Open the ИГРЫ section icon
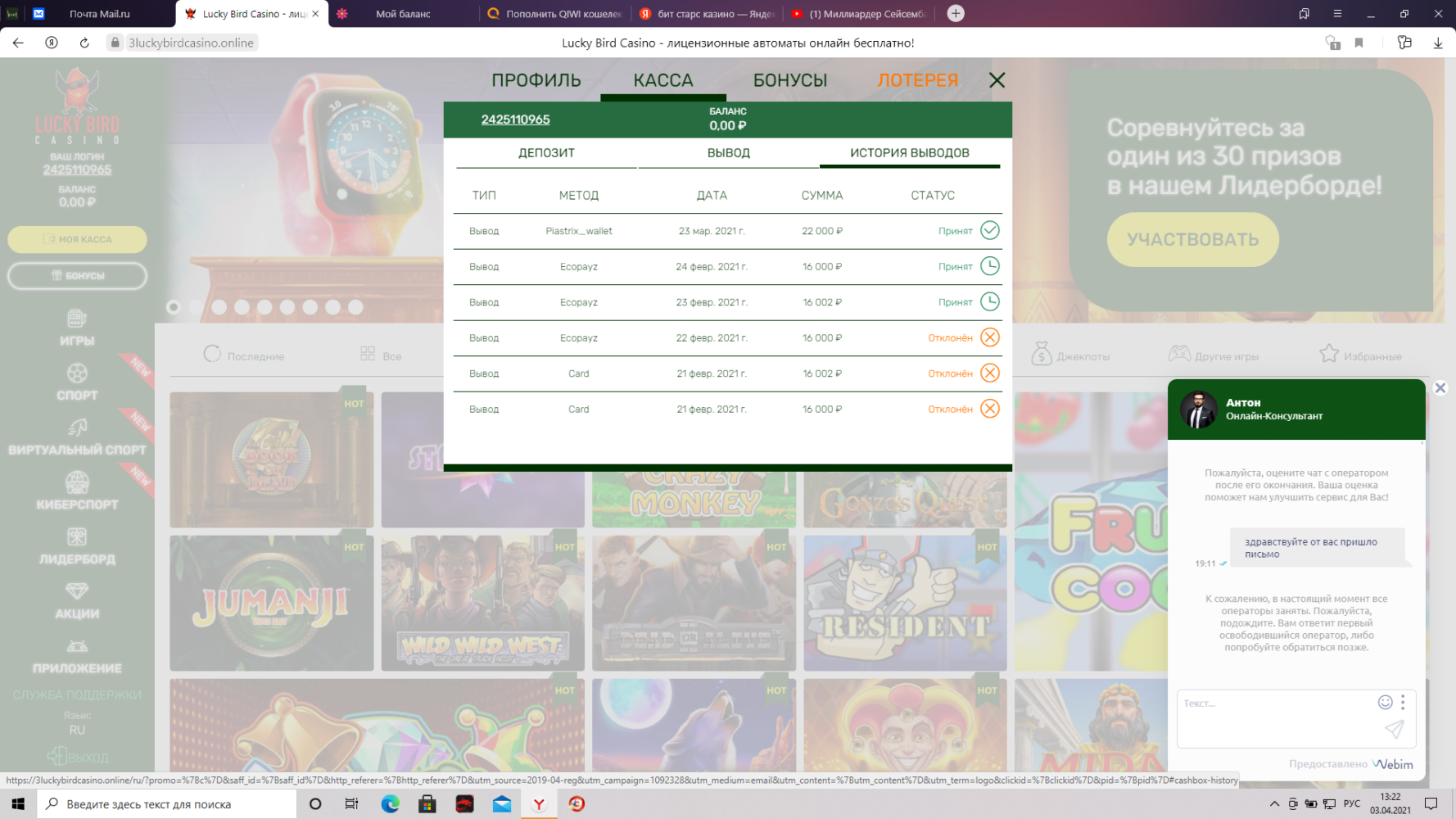 pyautogui.click(x=77, y=319)
